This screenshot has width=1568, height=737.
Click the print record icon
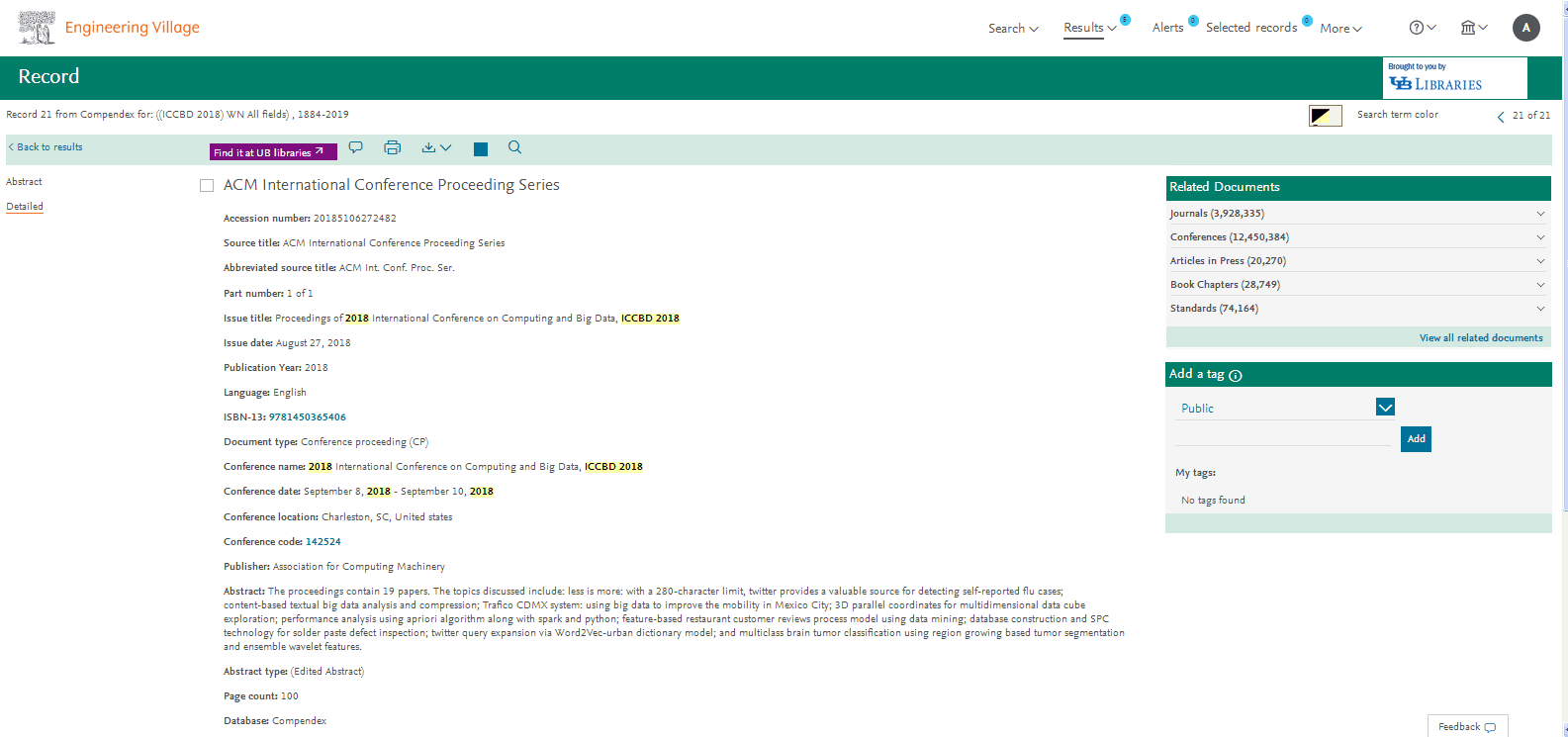(392, 147)
